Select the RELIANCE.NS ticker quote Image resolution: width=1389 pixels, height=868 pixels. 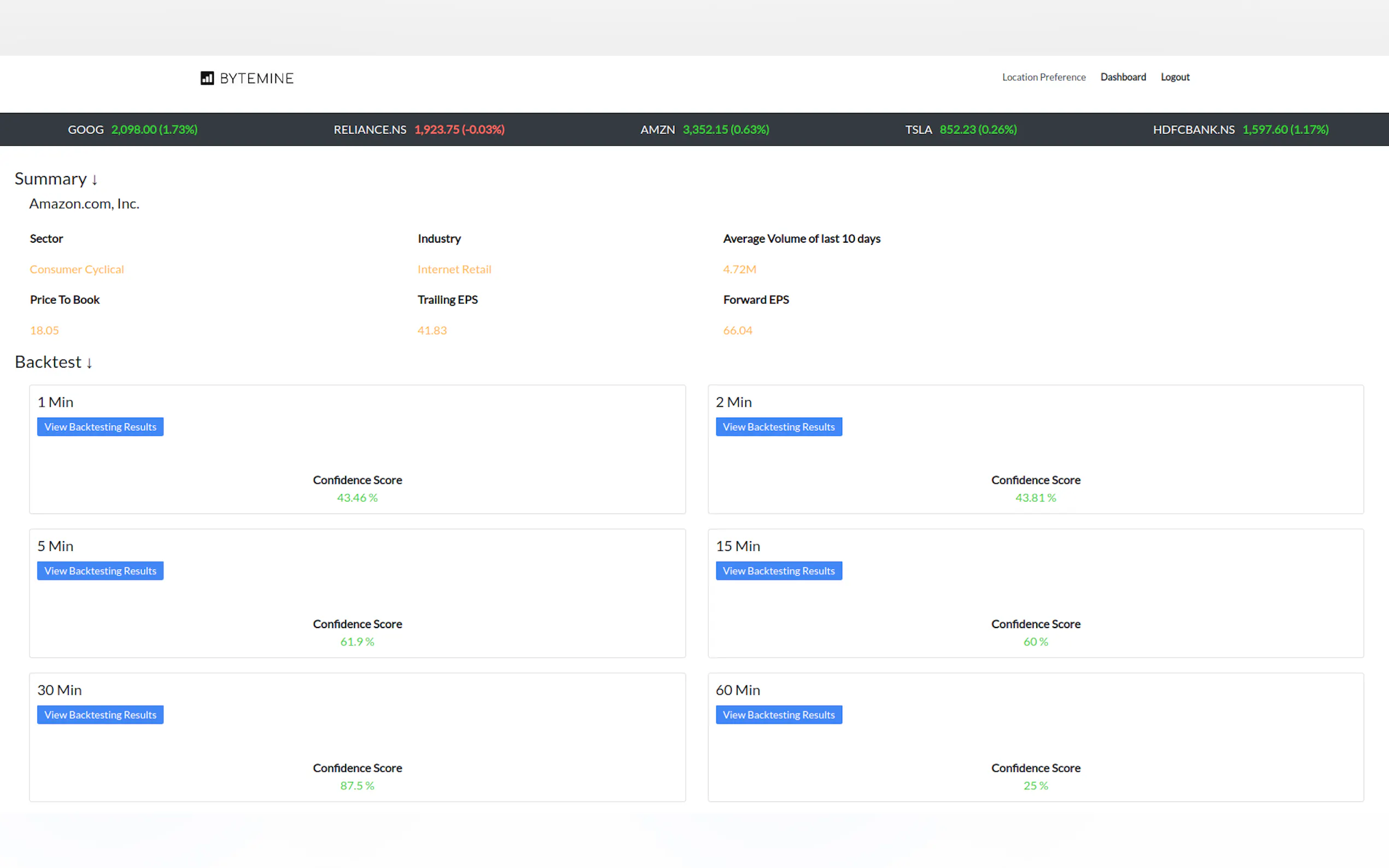pyautogui.click(x=418, y=130)
